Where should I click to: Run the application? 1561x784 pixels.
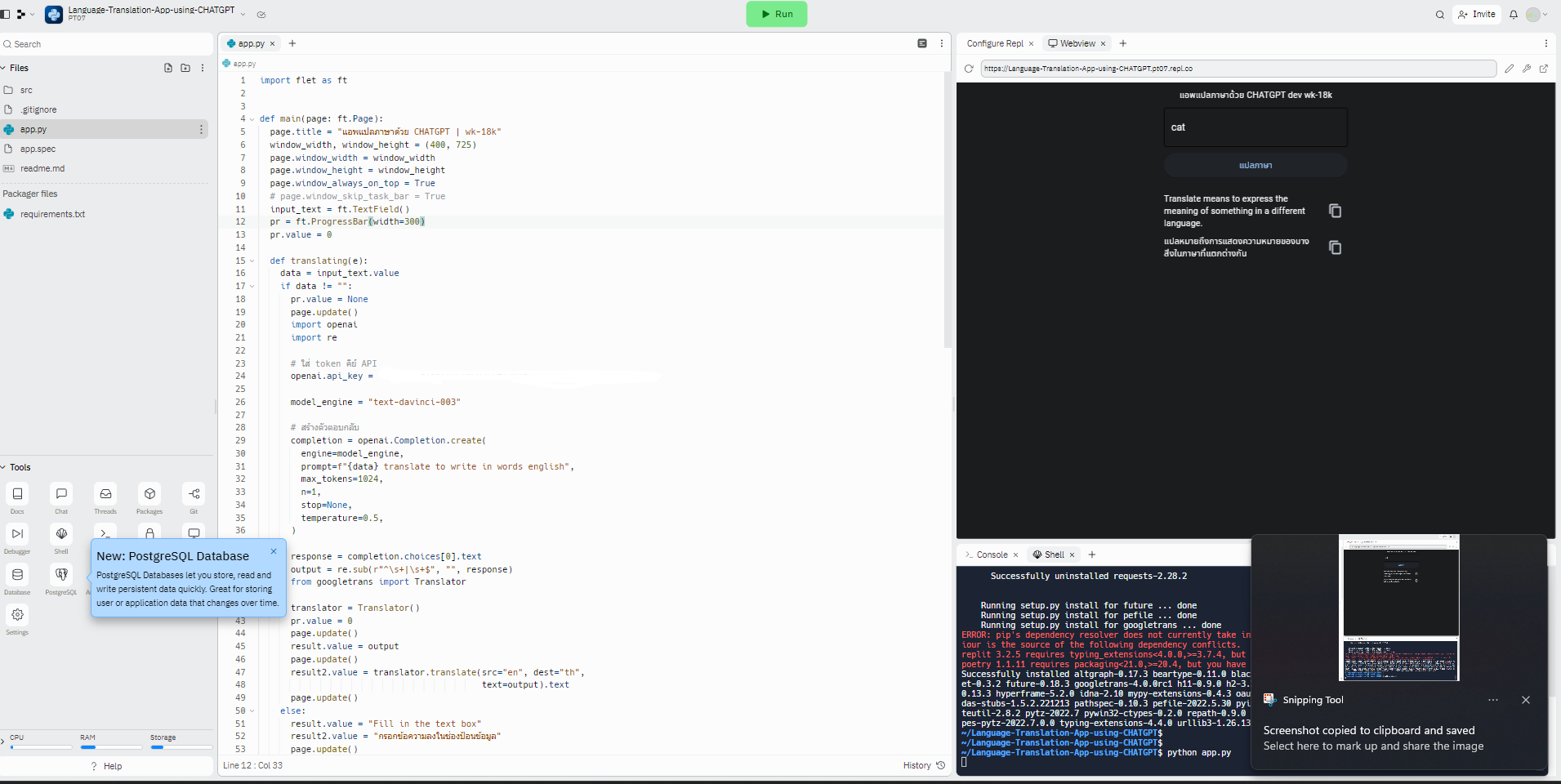coord(776,14)
